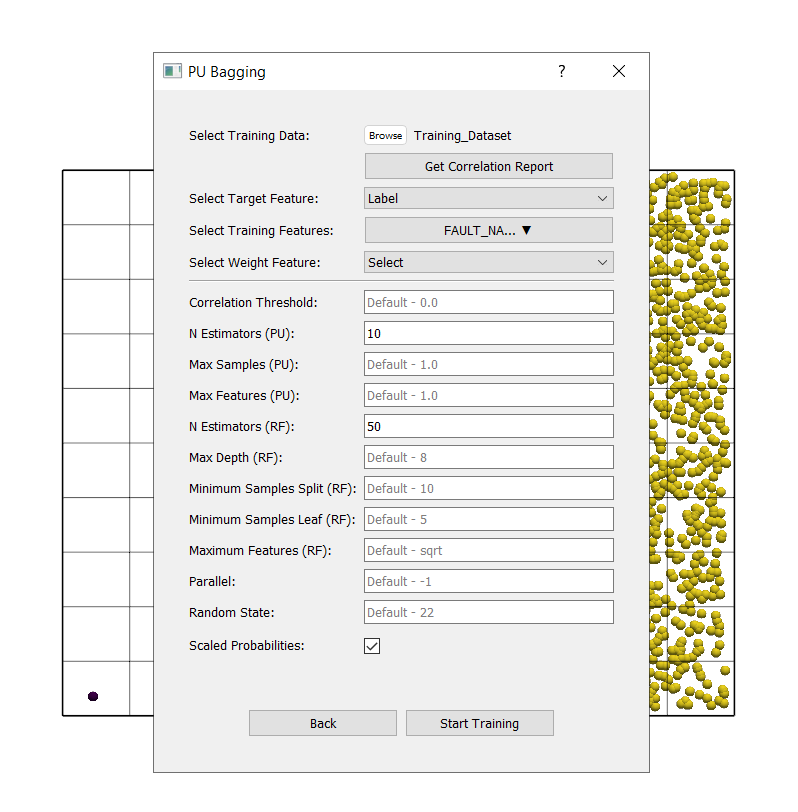This screenshot has height=812, width=798.
Task: Click the Max Depth (RF) field
Action: [x=488, y=458]
